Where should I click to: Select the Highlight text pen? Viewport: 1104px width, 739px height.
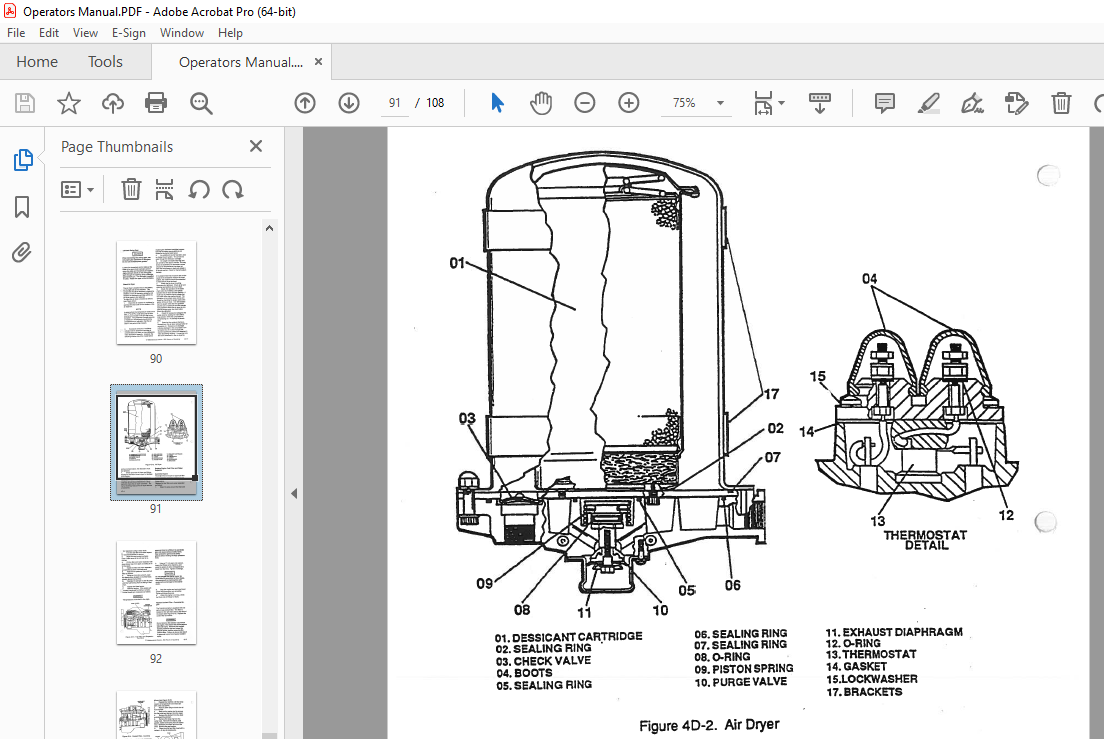pos(929,103)
